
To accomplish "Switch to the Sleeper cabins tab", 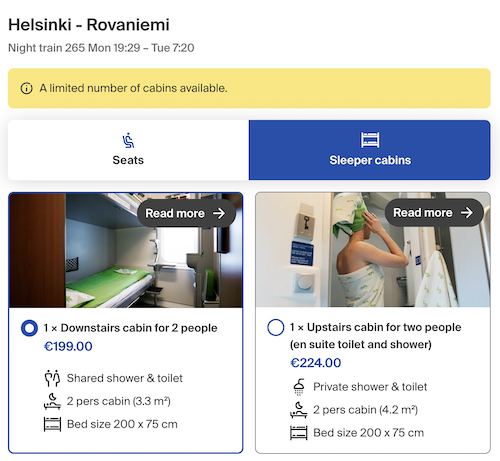I will click(x=370, y=150).
